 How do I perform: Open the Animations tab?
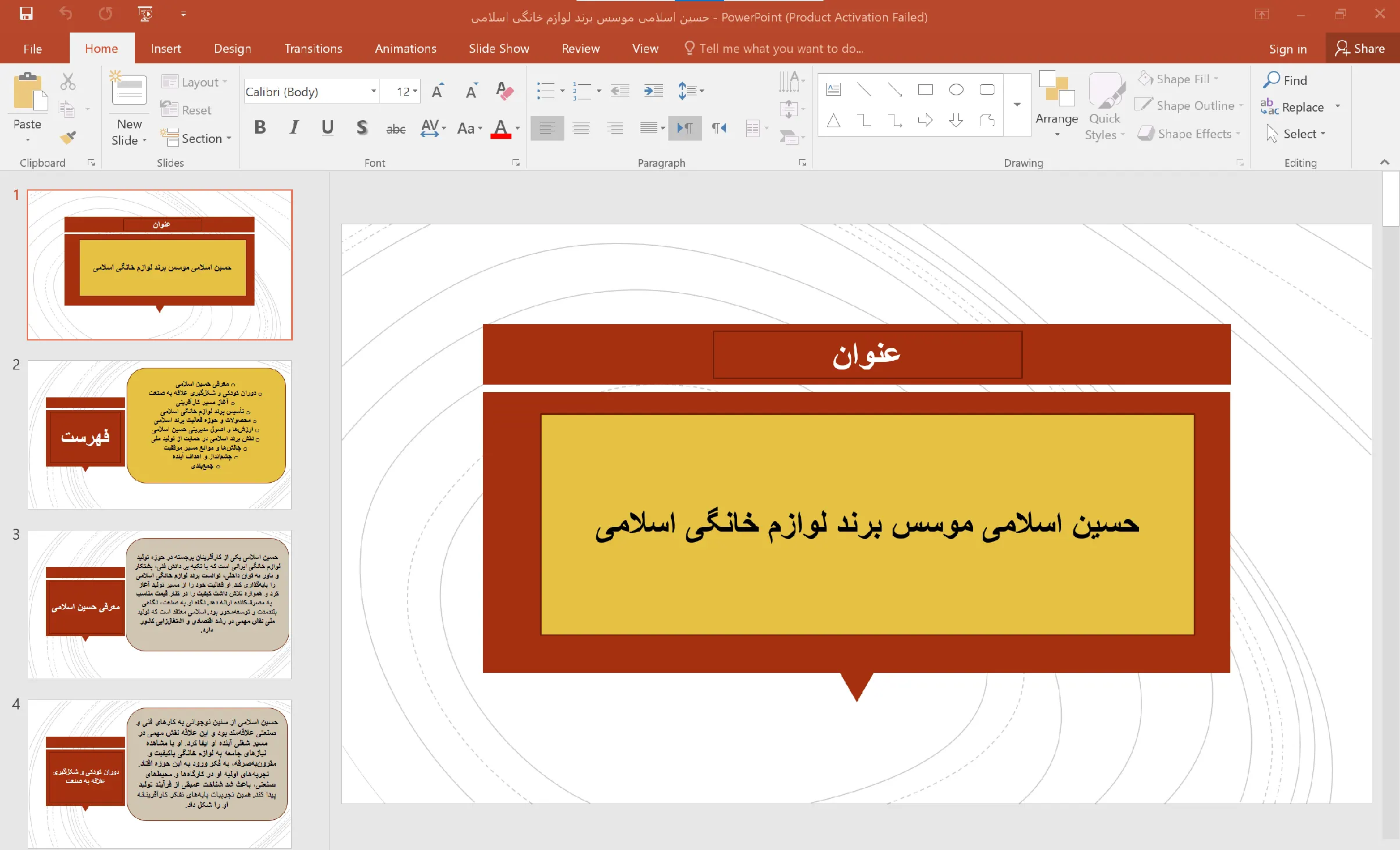point(406,49)
